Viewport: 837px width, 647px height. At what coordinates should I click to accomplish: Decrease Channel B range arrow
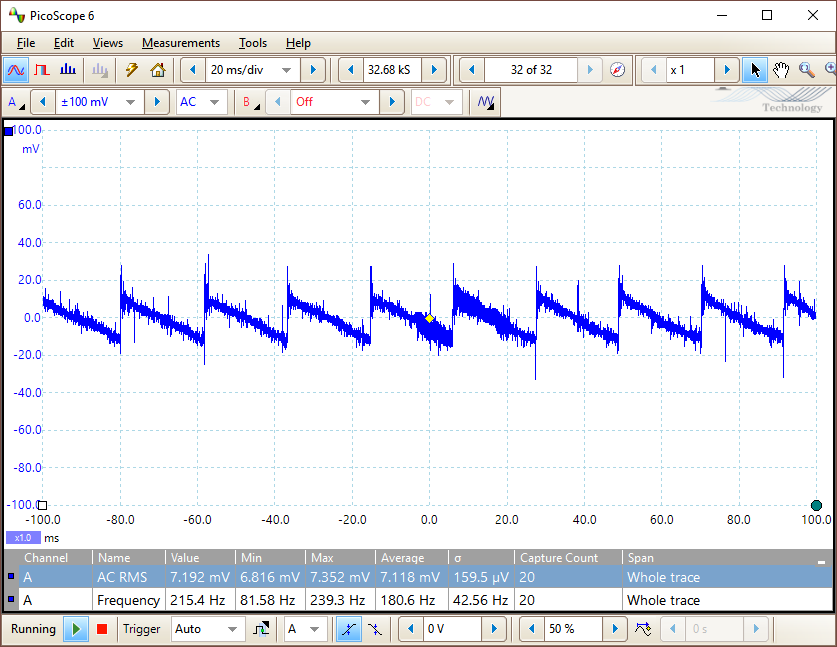click(278, 102)
